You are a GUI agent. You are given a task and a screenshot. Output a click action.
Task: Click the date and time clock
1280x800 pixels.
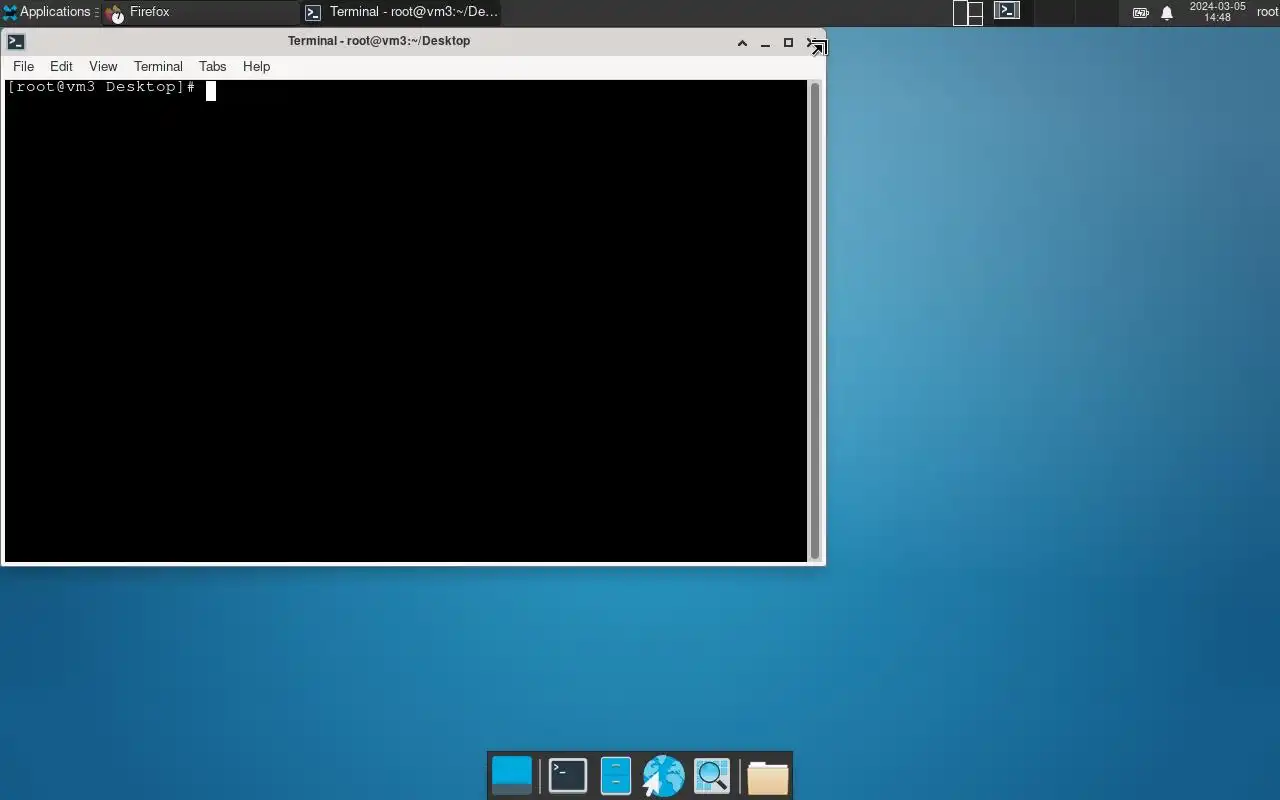pos(1217,12)
